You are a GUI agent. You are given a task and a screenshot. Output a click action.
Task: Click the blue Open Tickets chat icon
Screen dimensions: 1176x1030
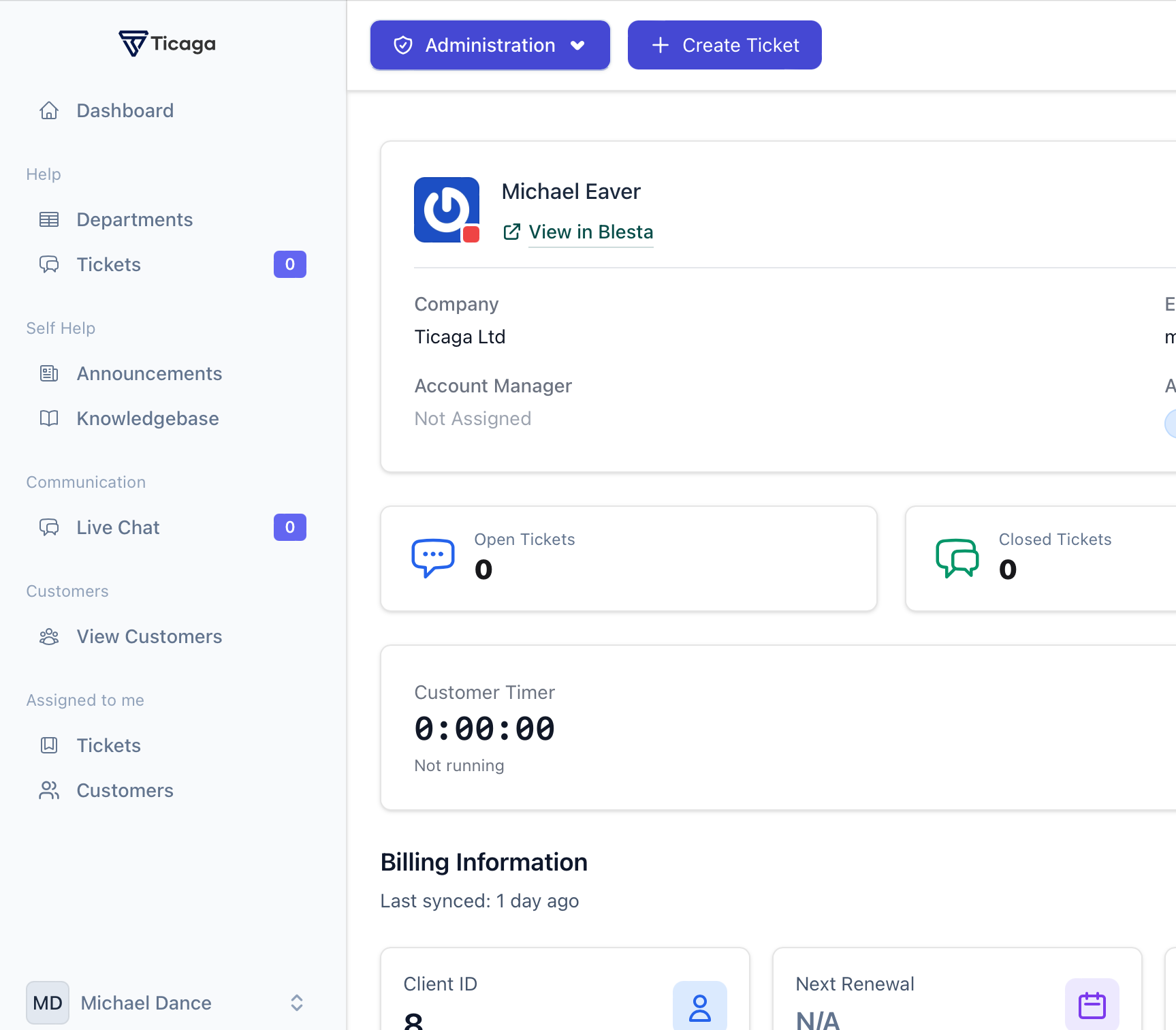(432, 557)
